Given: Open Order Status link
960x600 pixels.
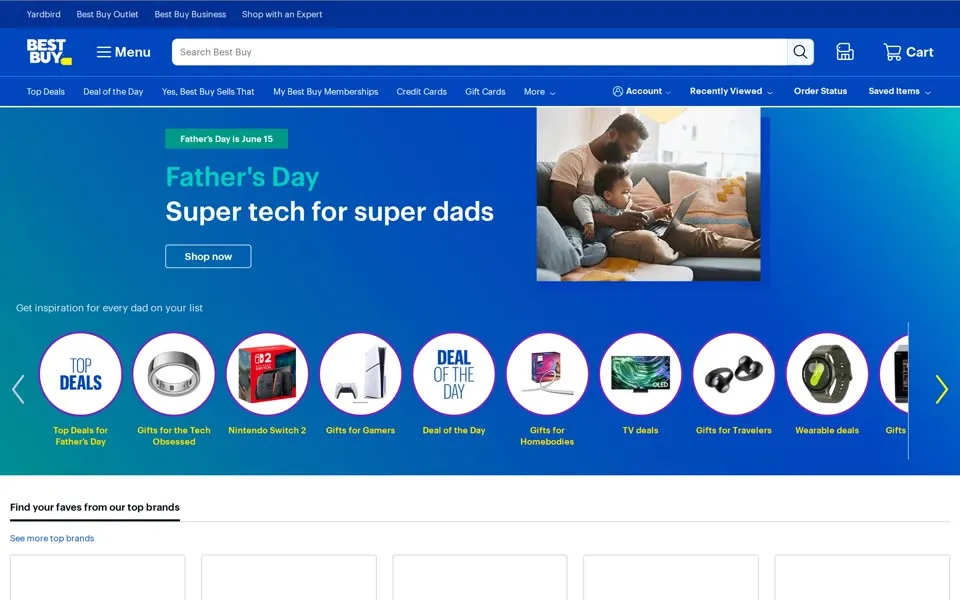Looking at the screenshot, I should [820, 91].
